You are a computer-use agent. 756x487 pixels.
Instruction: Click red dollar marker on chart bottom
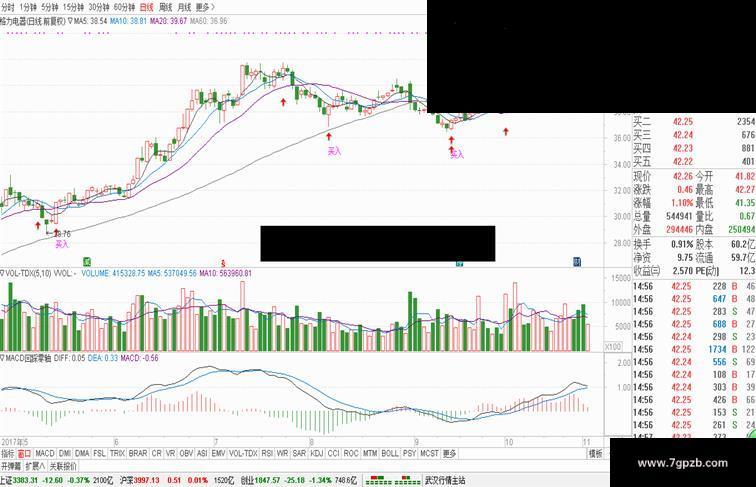(223, 263)
